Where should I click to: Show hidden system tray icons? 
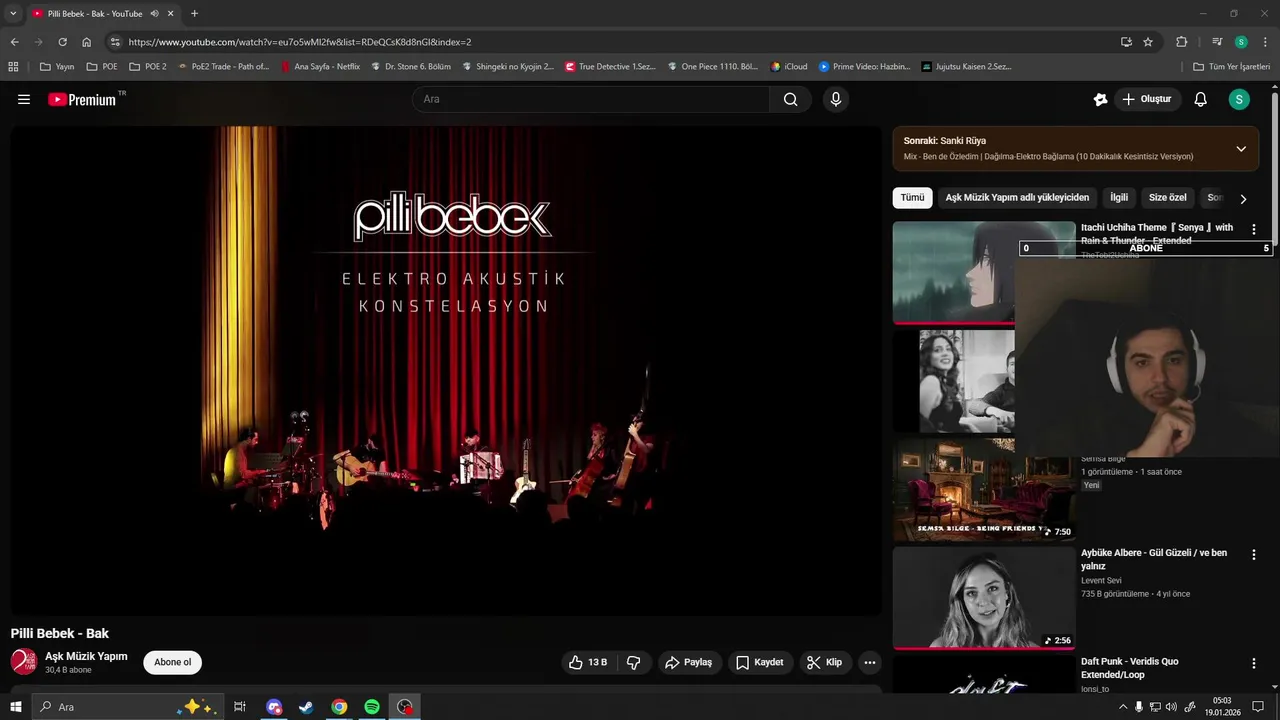pos(1122,707)
